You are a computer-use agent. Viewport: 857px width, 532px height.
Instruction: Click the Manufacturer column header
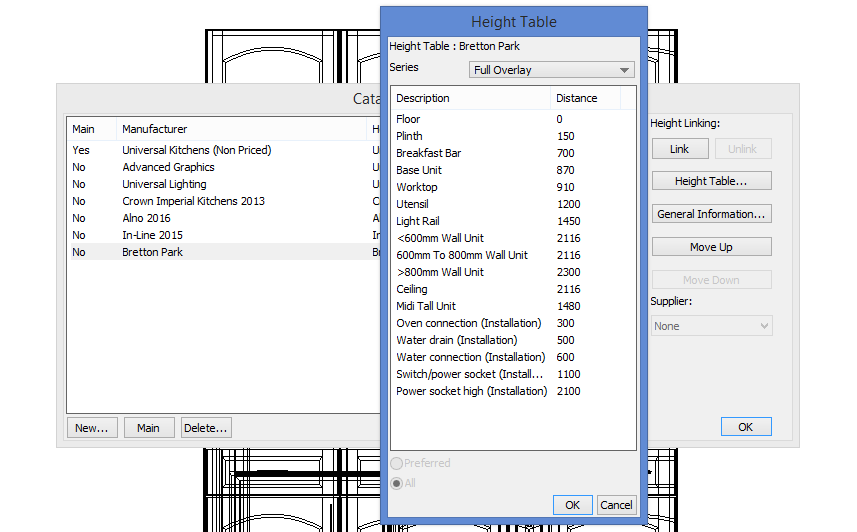click(x=240, y=129)
